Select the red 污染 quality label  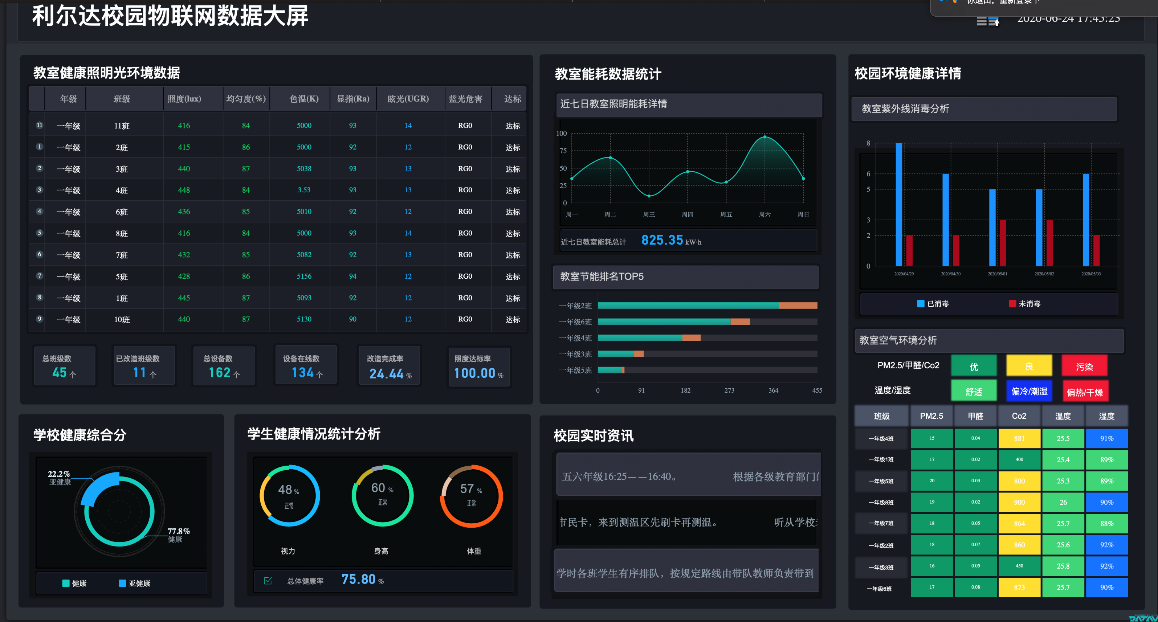pyautogui.click(x=1085, y=366)
